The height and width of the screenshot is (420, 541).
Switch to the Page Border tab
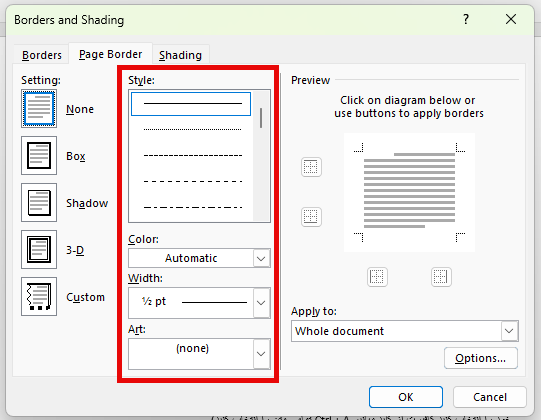click(x=110, y=54)
